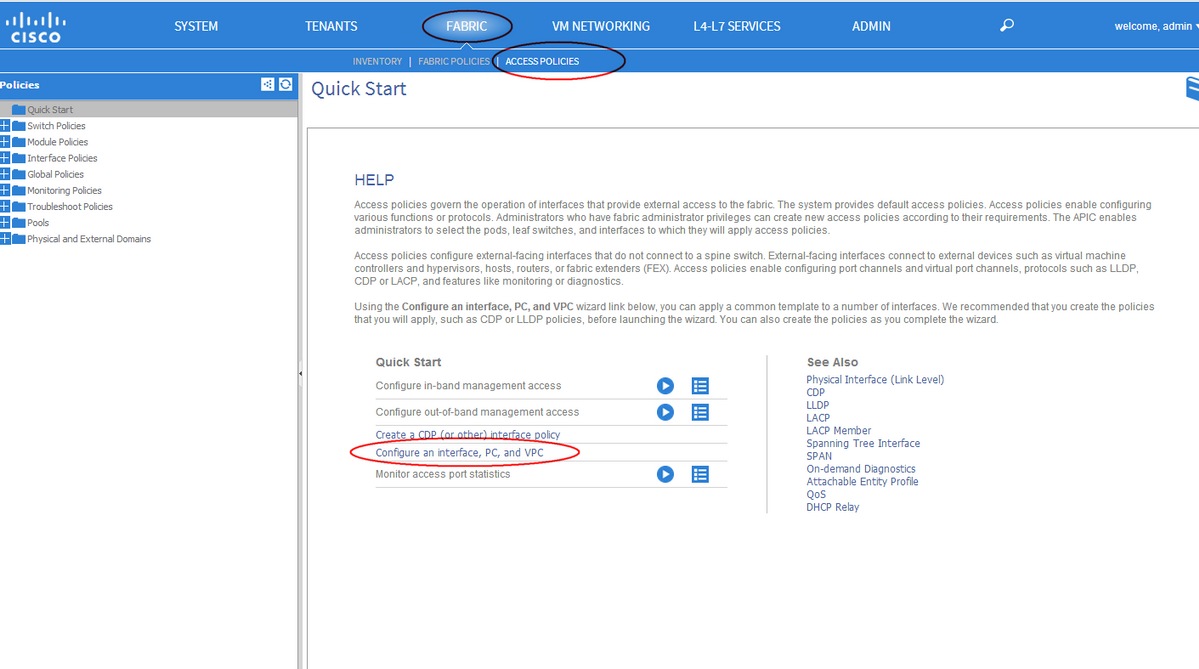Image resolution: width=1199 pixels, height=669 pixels.
Task: Collapse the left Policies panel via its edge arrow
Action: pos(300,372)
